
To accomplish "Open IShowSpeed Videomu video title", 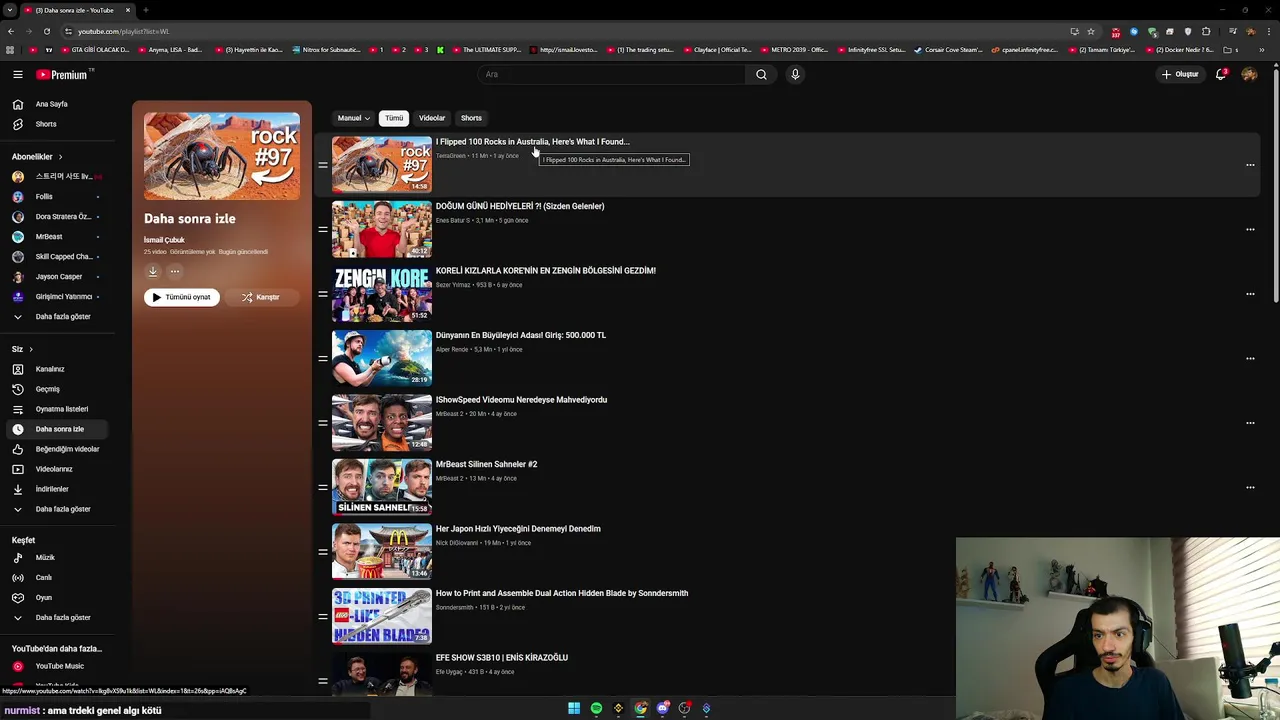I will coord(521,400).
